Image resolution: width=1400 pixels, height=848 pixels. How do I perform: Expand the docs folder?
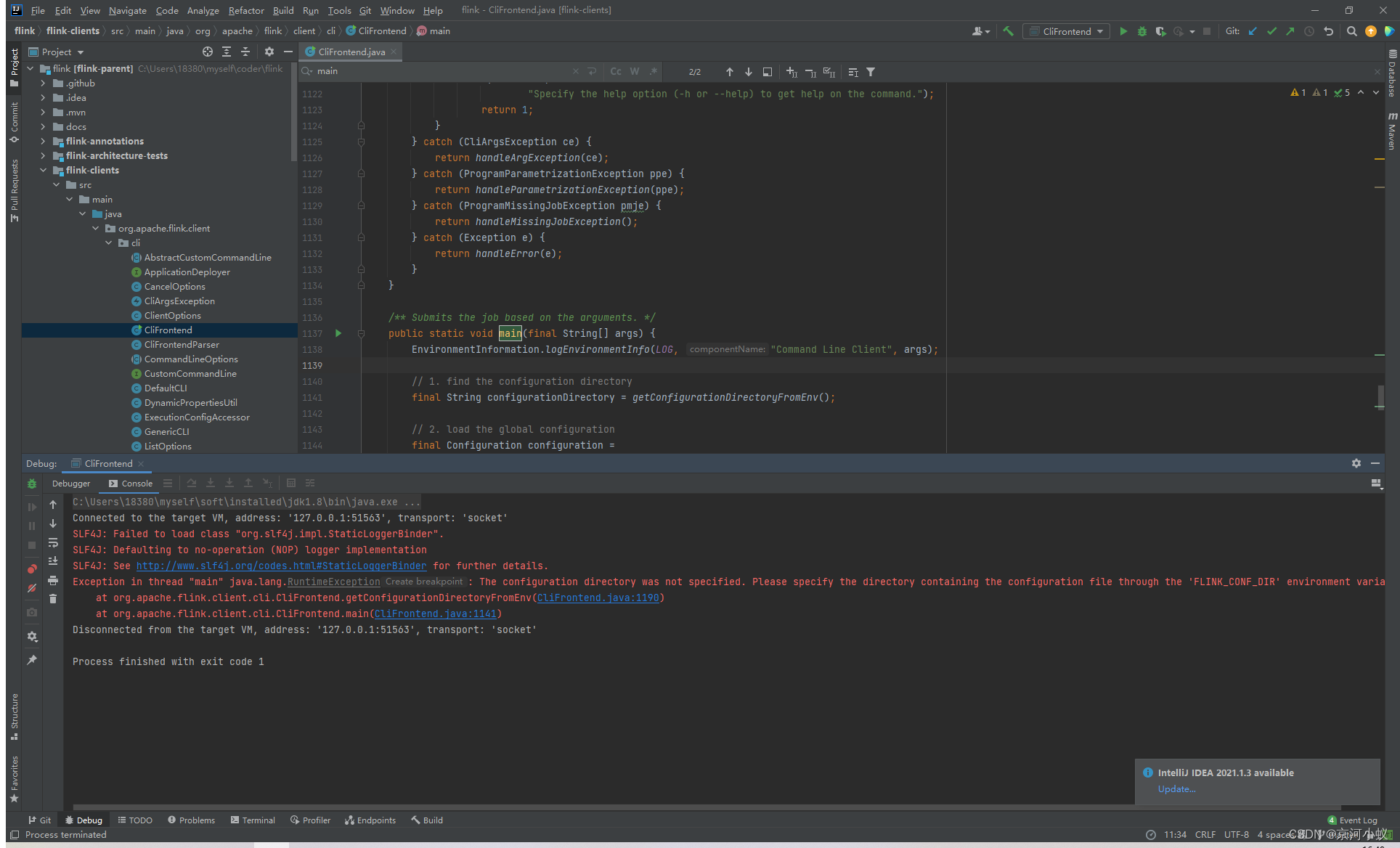(43, 127)
